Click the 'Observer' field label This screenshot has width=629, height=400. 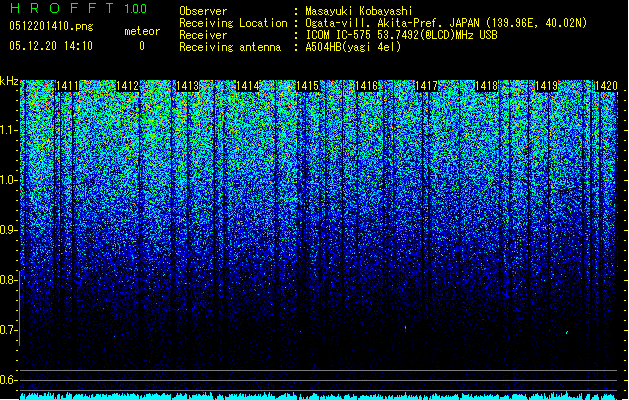[203, 11]
